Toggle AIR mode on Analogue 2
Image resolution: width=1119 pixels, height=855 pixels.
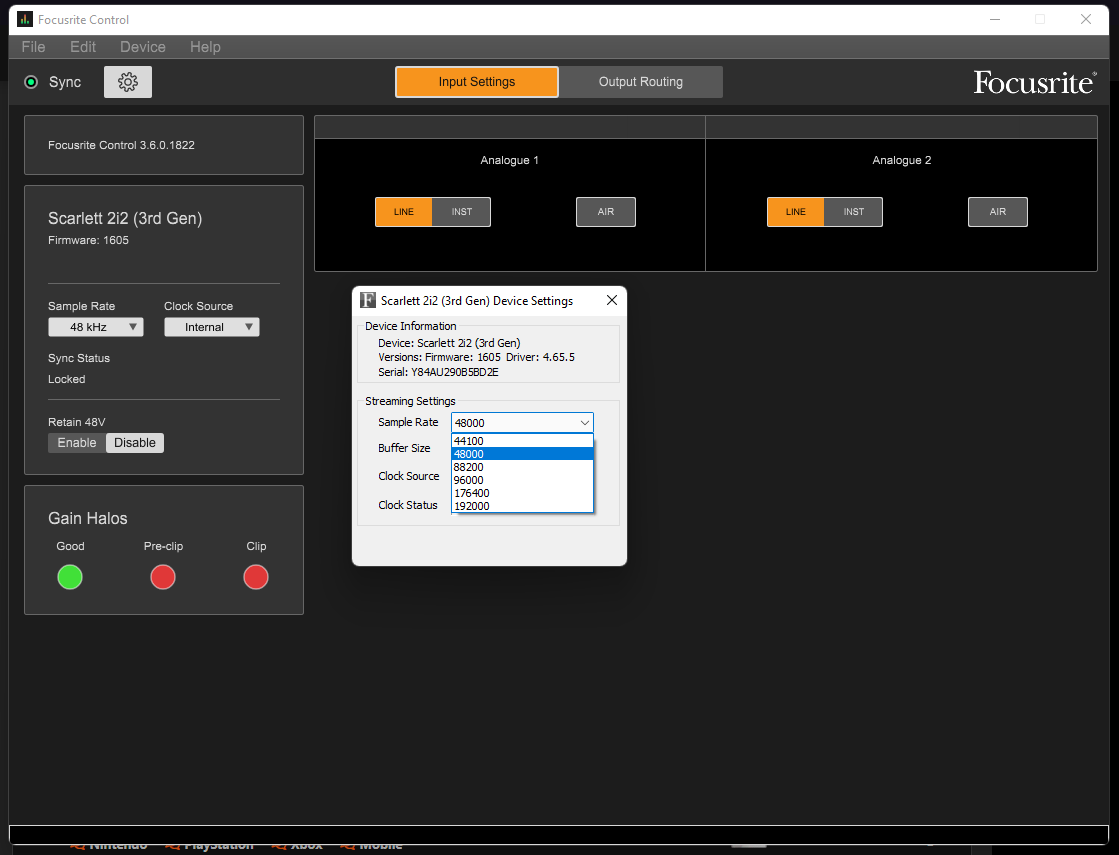pyautogui.click(x=998, y=212)
